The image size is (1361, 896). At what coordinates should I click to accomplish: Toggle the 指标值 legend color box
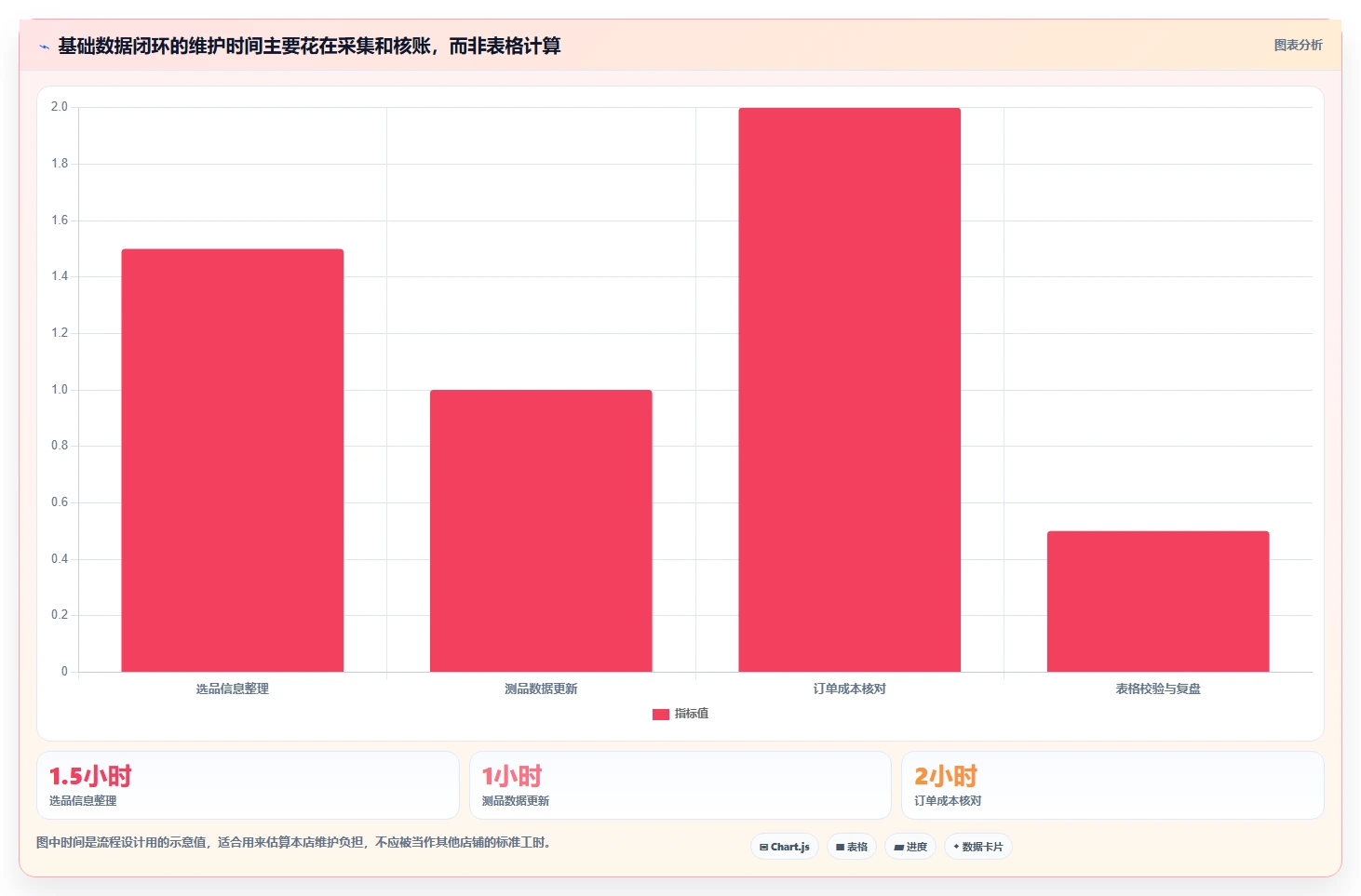pyautogui.click(x=661, y=715)
